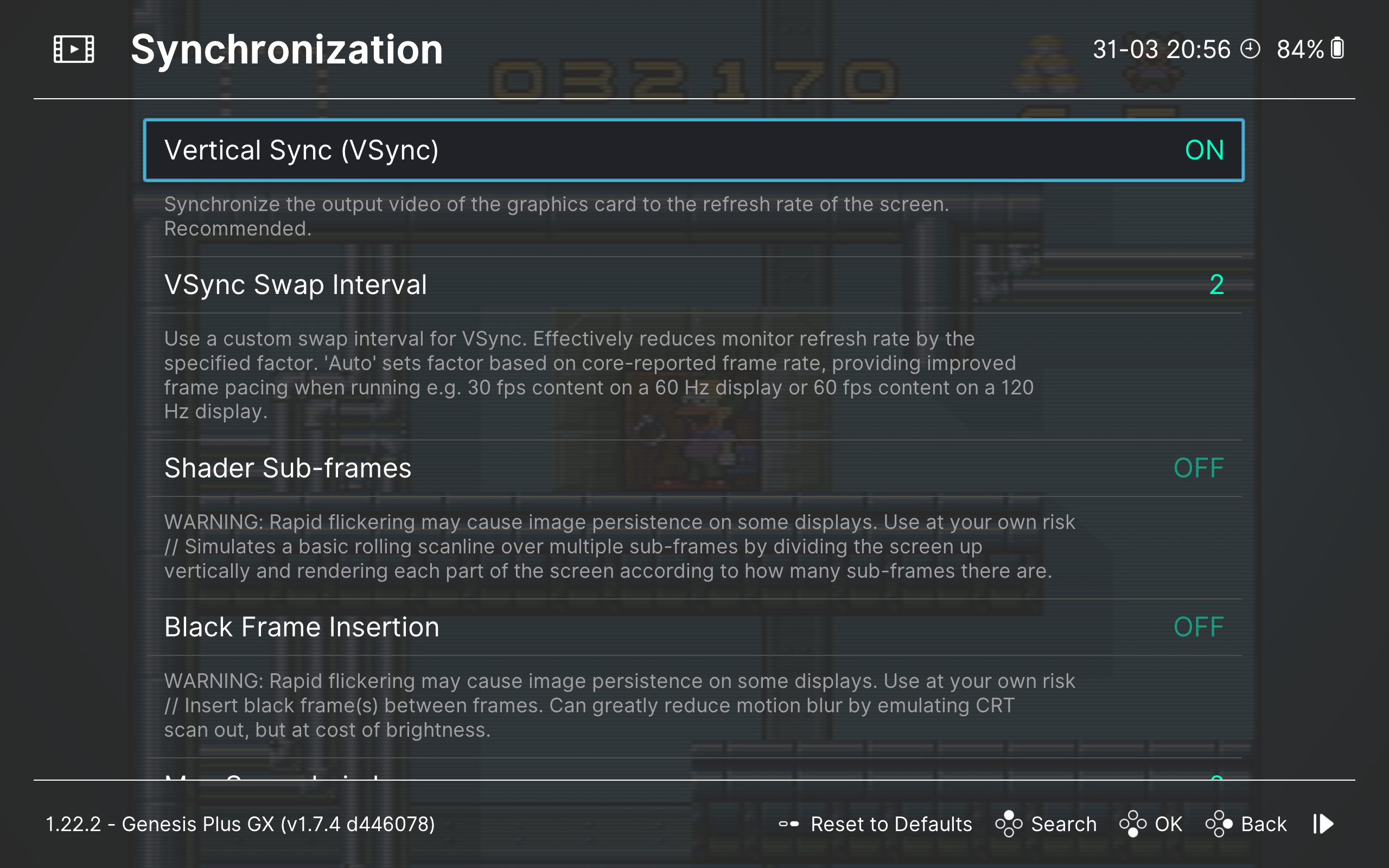
Task: Click the play arrow icon at bottom right
Action: pyautogui.click(x=1323, y=824)
